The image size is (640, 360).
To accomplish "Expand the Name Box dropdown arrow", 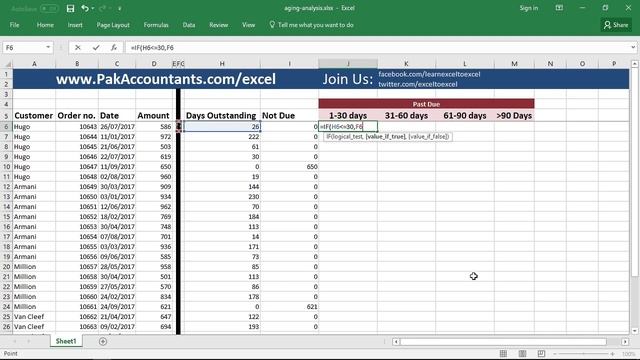I will coord(48,48).
